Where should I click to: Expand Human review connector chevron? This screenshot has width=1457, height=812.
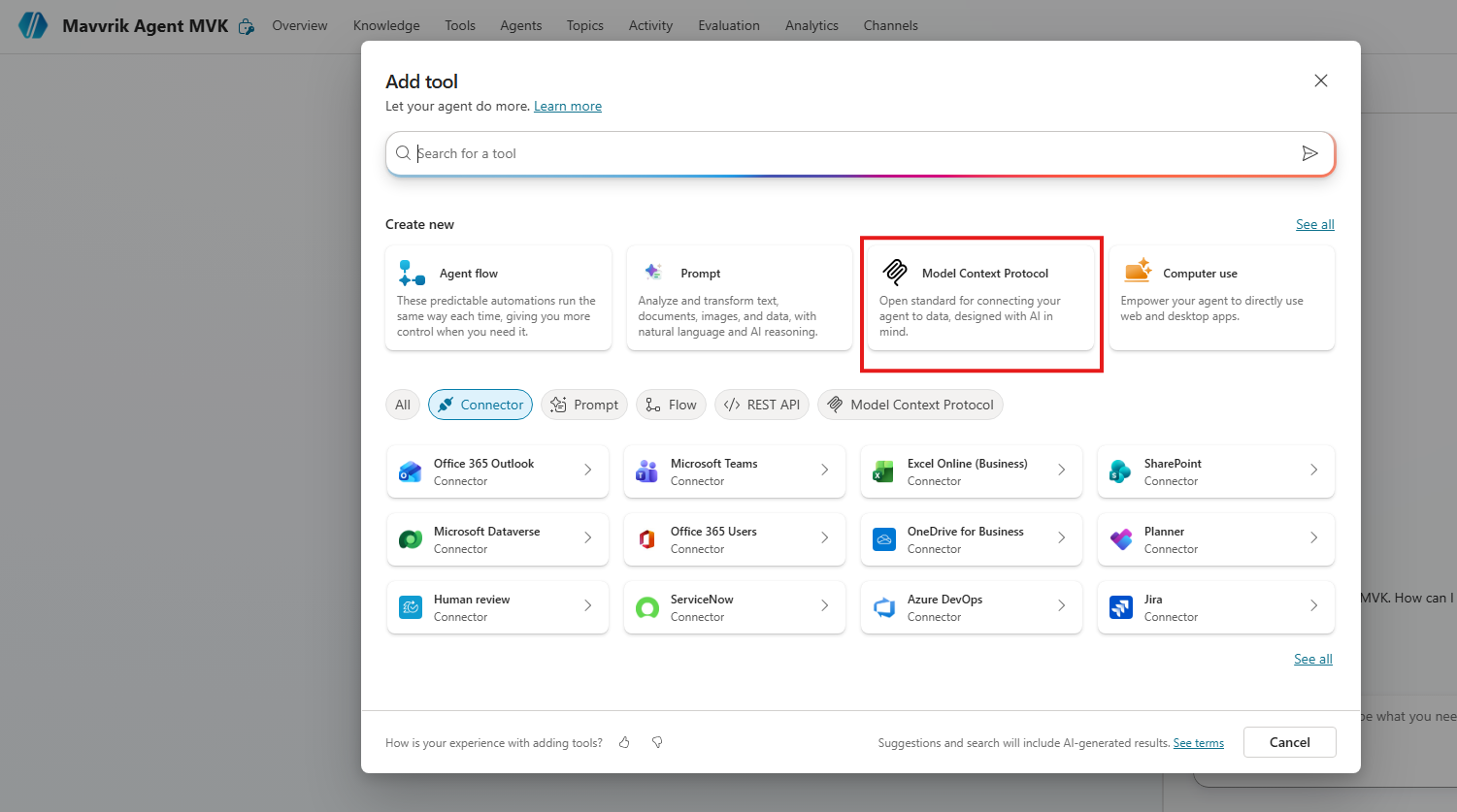coord(587,605)
